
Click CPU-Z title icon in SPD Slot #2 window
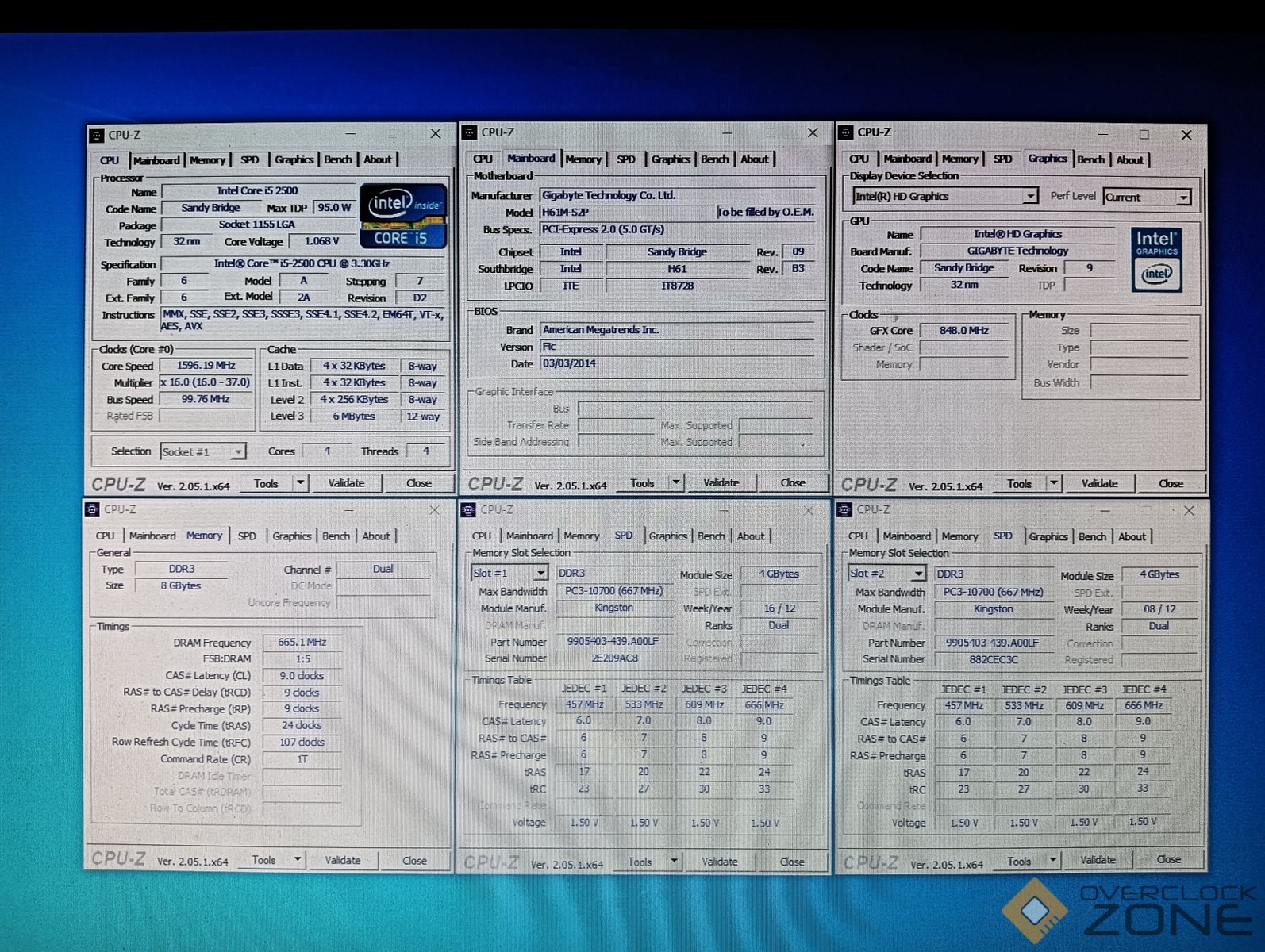coord(845,509)
